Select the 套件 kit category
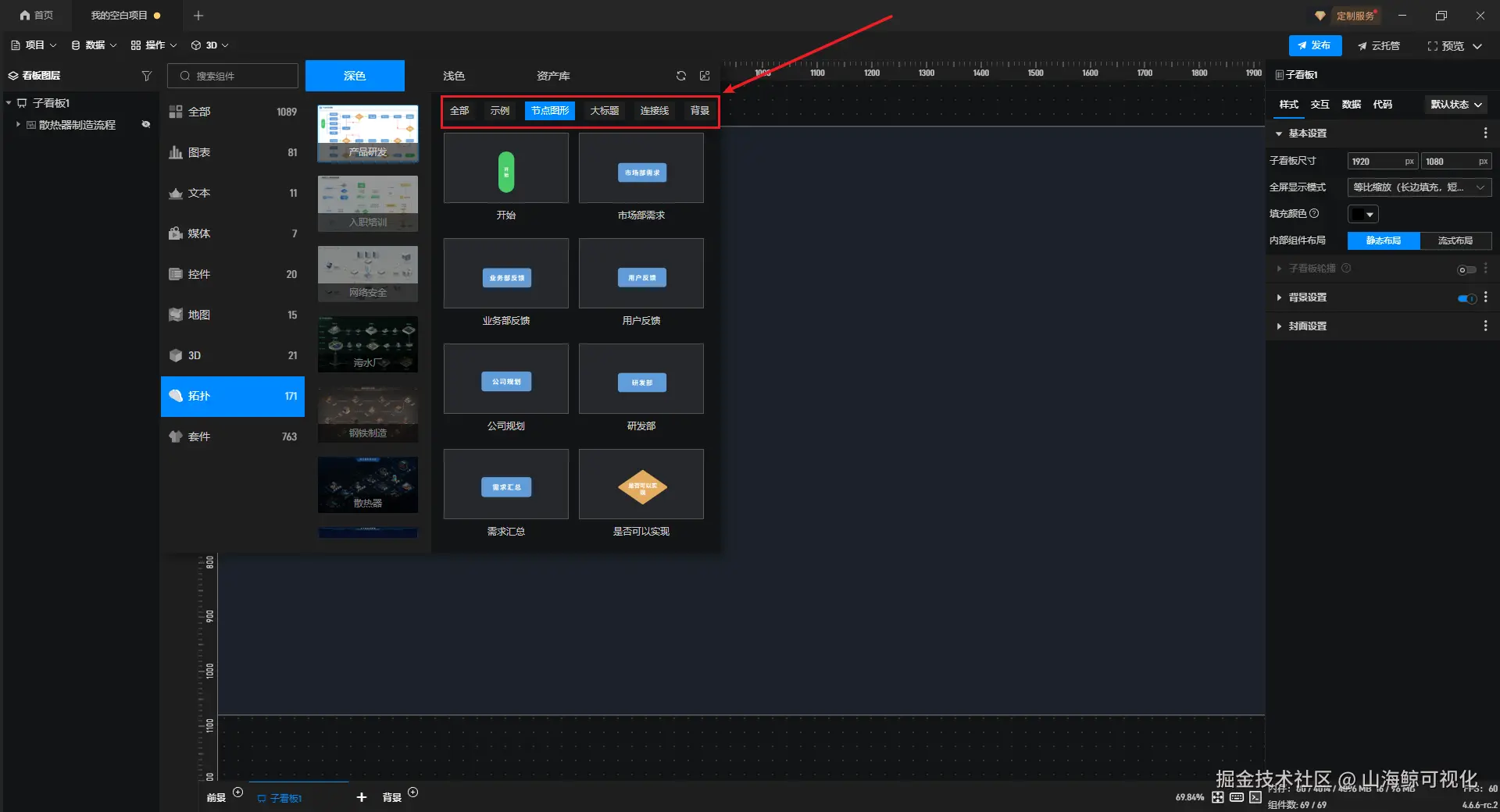This screenshot has height=812, width=1500. pyautogui.click(x=233, y=436)
